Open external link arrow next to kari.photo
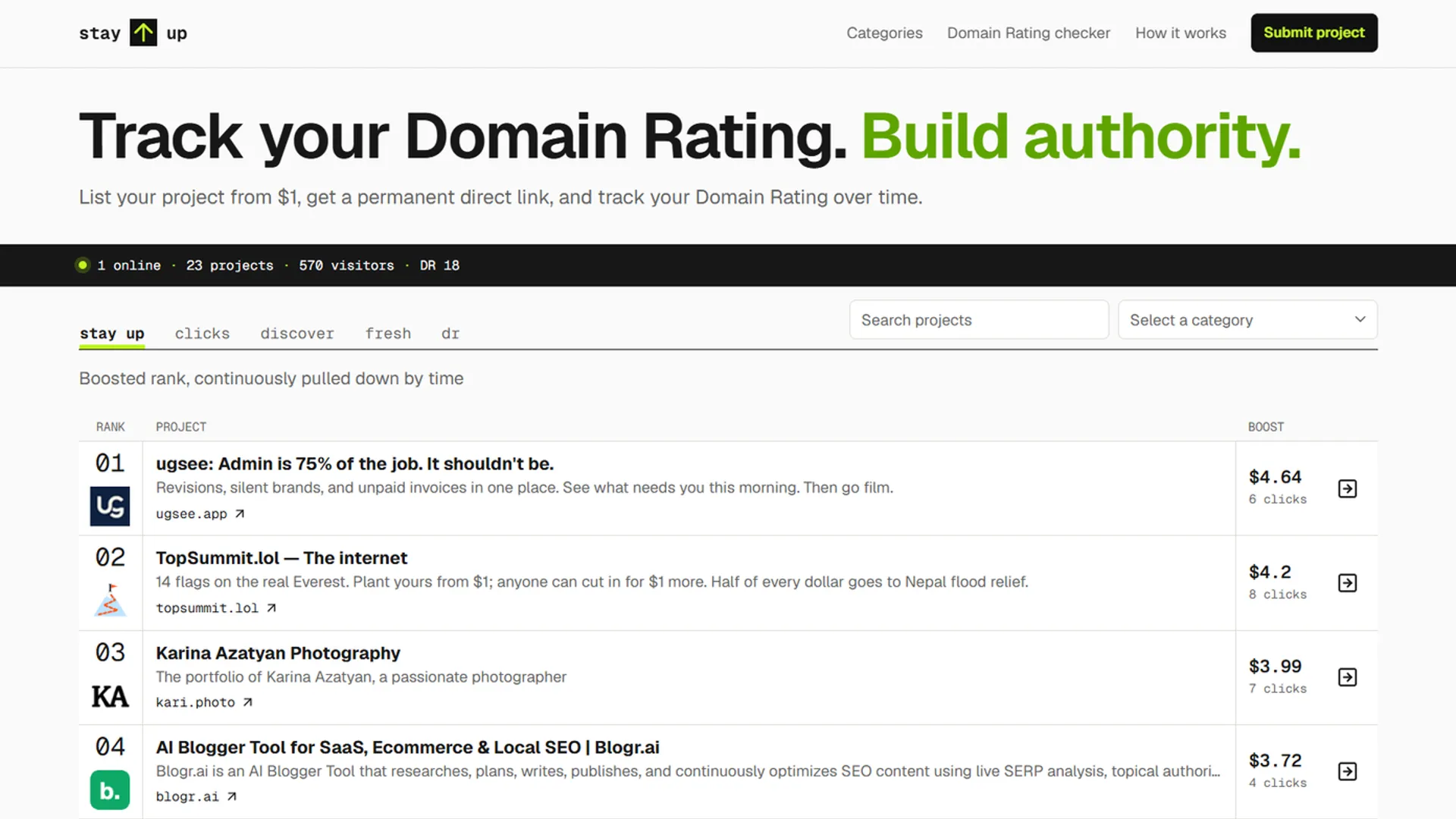Viewport: 1456px width, 819px height. click(x=247, y=702)
